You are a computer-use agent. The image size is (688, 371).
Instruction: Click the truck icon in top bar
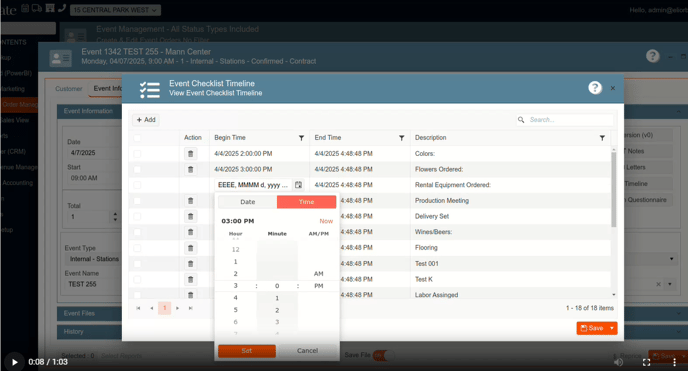click(37, 8)
